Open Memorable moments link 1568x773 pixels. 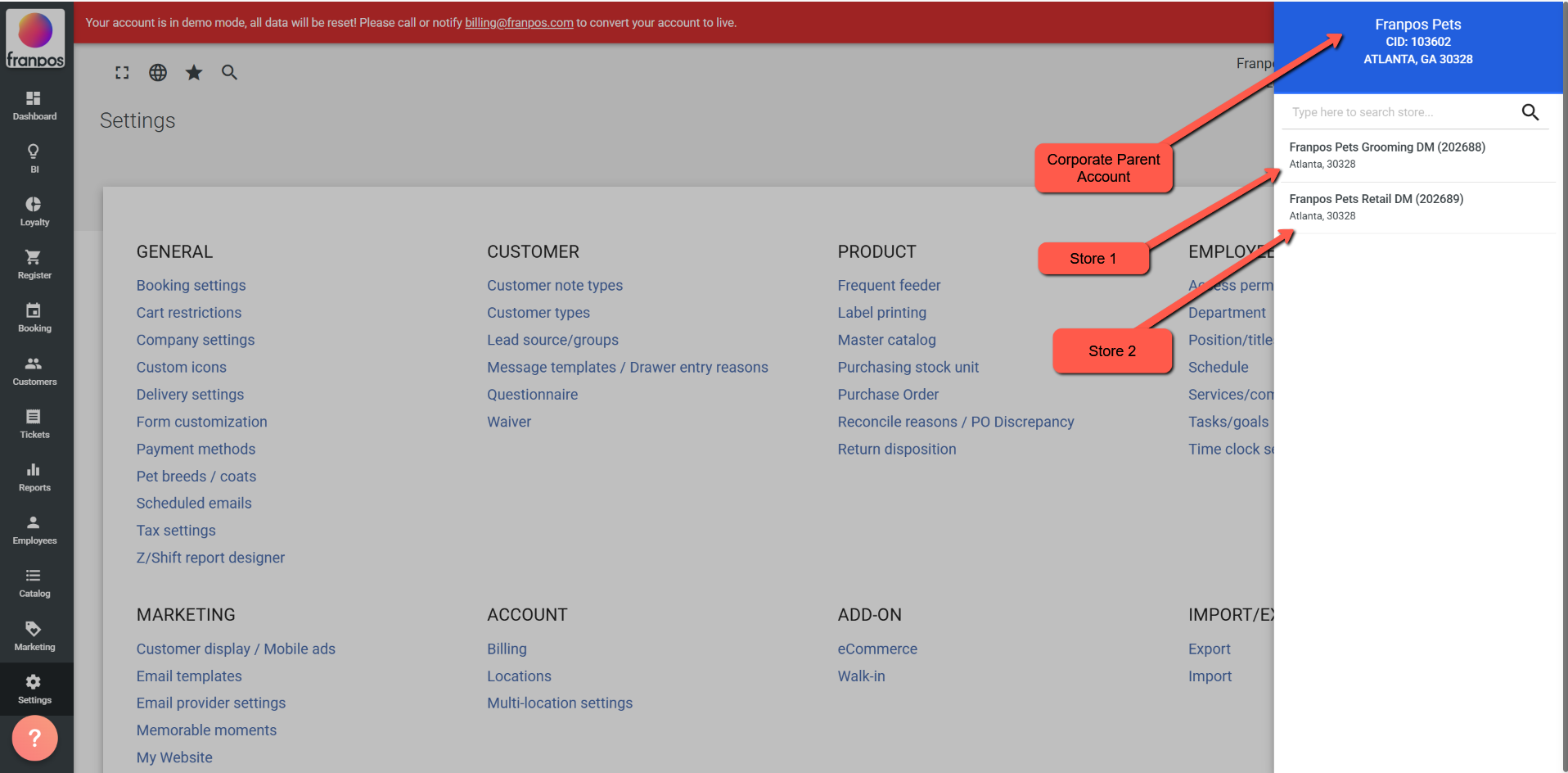pos(206,730)
